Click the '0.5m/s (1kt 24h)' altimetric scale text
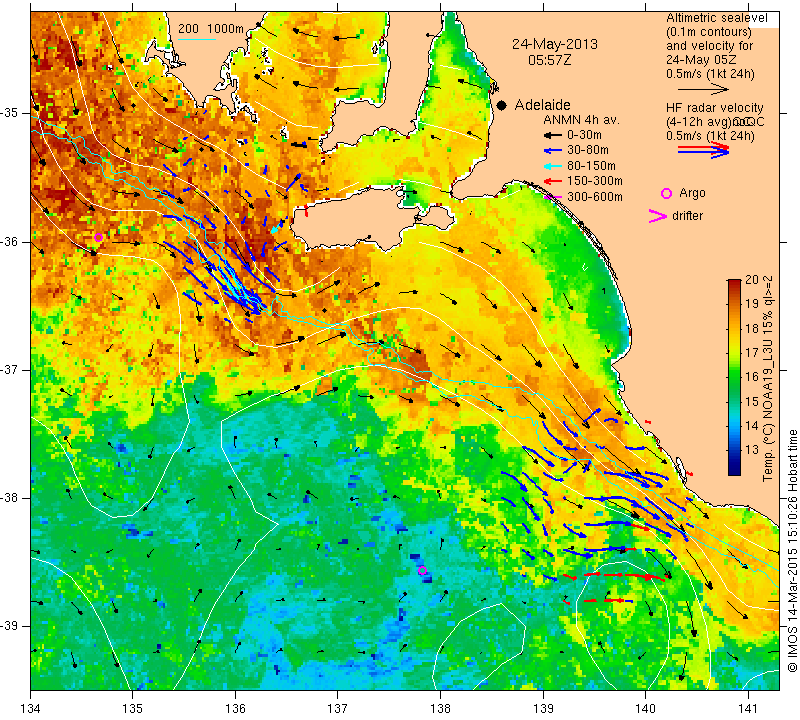Screen dimensions: 800x720 pyautogui.click(x=710, y=75)
